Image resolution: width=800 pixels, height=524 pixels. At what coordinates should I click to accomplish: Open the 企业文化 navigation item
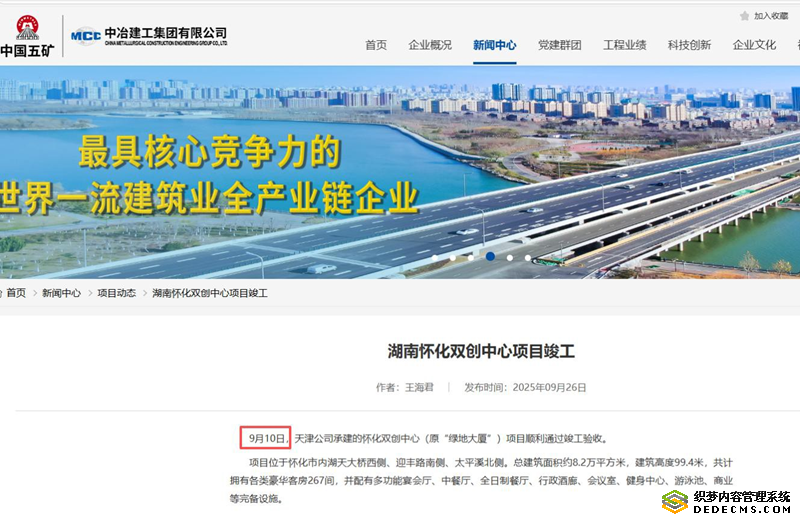754,45
